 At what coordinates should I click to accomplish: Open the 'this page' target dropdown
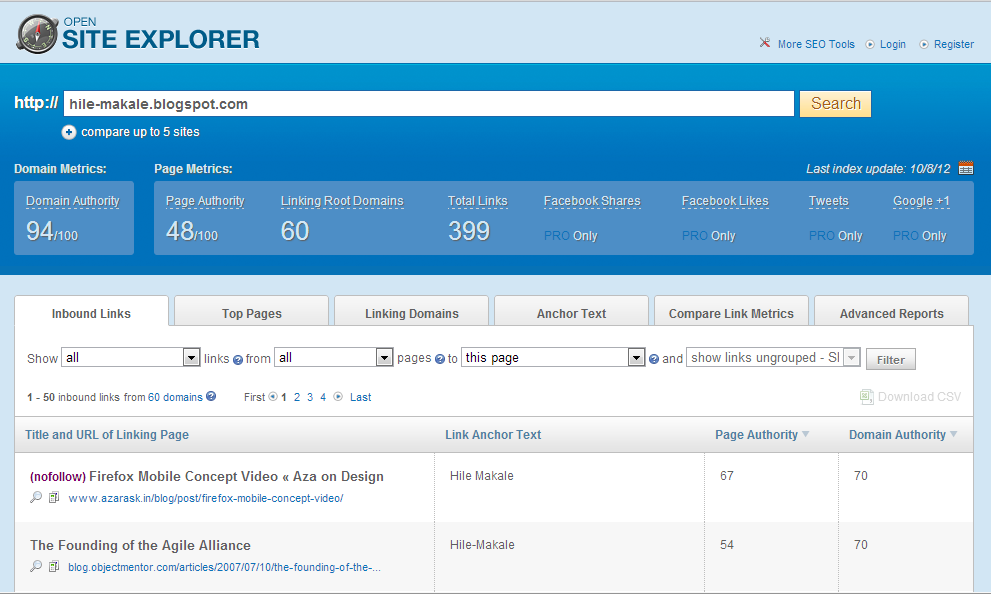coord(553,358)
